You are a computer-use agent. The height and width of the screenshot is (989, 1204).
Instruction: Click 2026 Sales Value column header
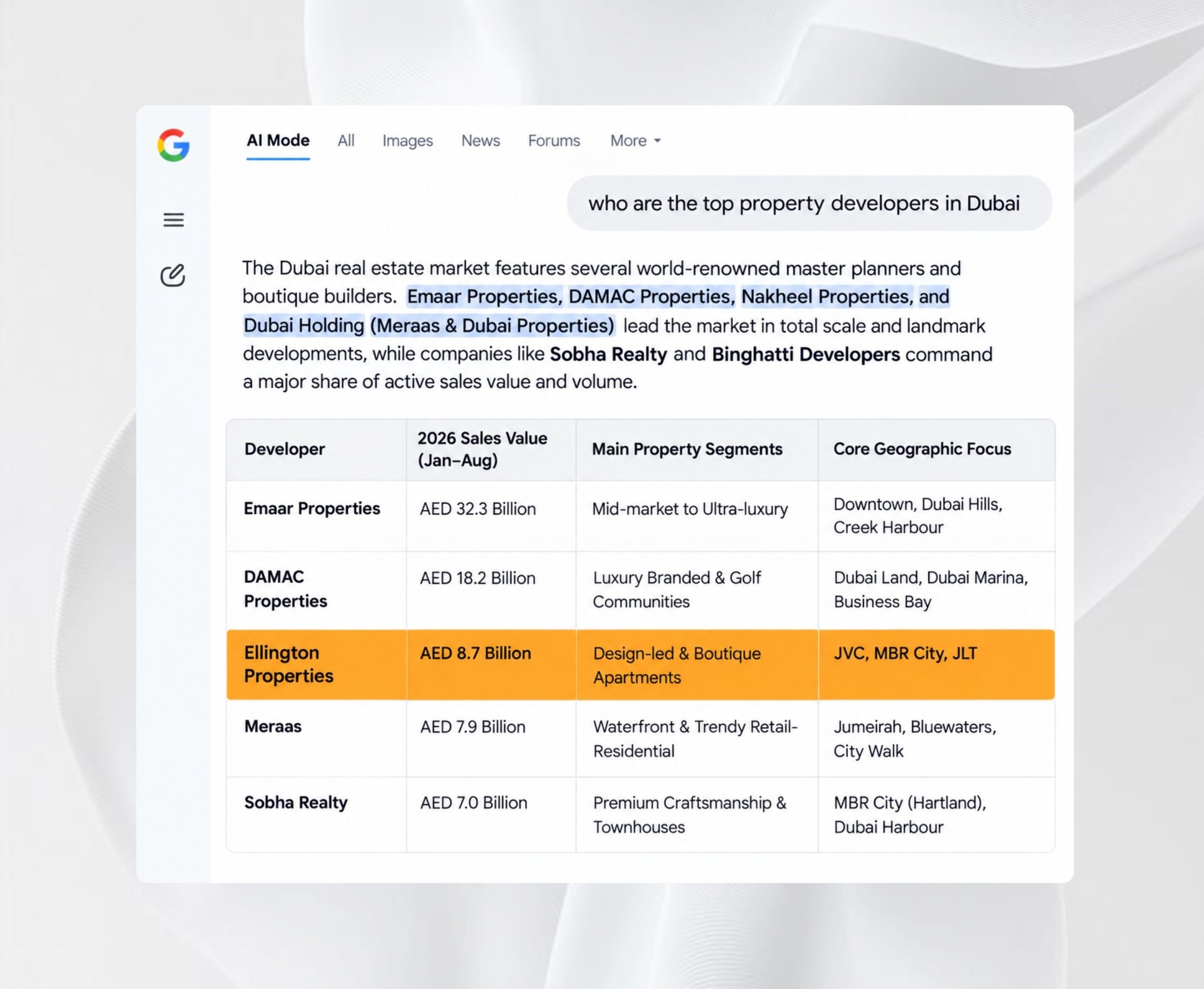click(x=491, y=450)
